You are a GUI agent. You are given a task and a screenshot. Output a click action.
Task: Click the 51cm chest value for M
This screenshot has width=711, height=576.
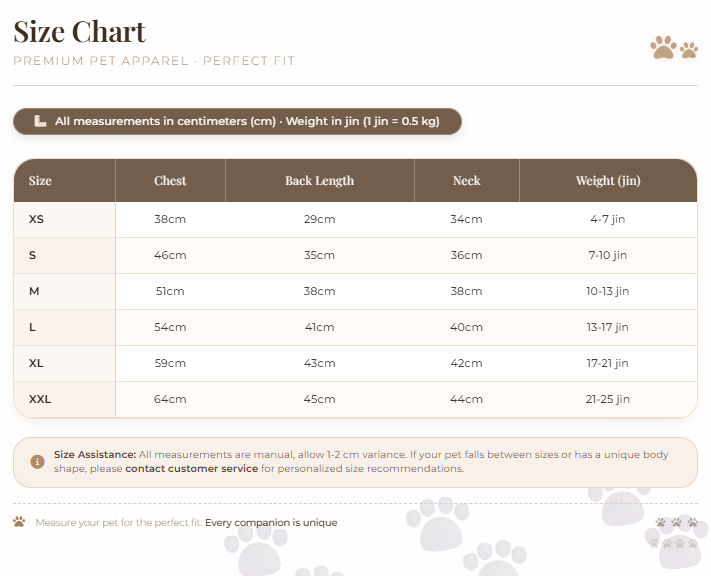(170, 291)
